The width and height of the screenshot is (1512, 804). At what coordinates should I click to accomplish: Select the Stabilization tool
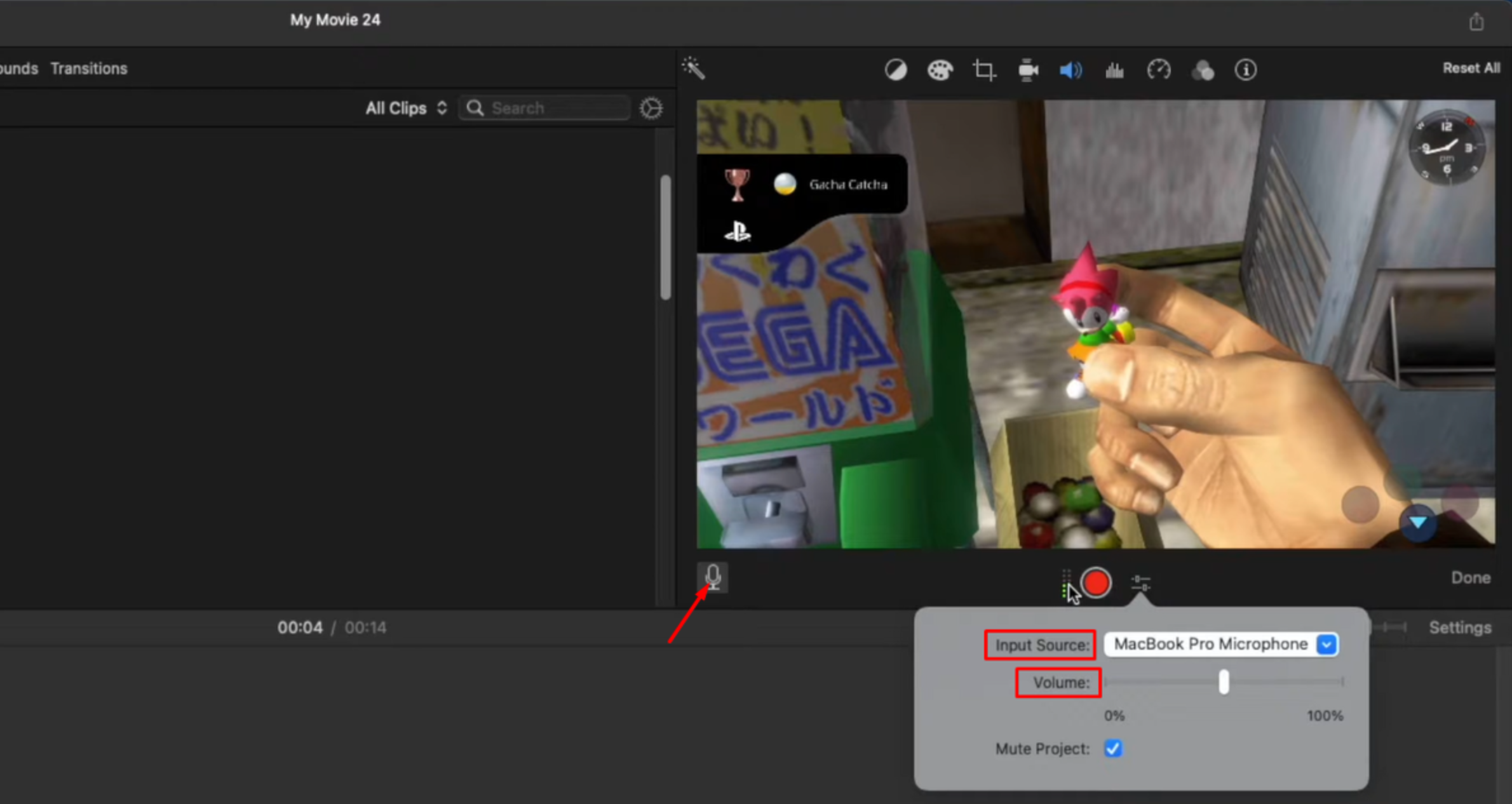click(x=1028, y=70)
